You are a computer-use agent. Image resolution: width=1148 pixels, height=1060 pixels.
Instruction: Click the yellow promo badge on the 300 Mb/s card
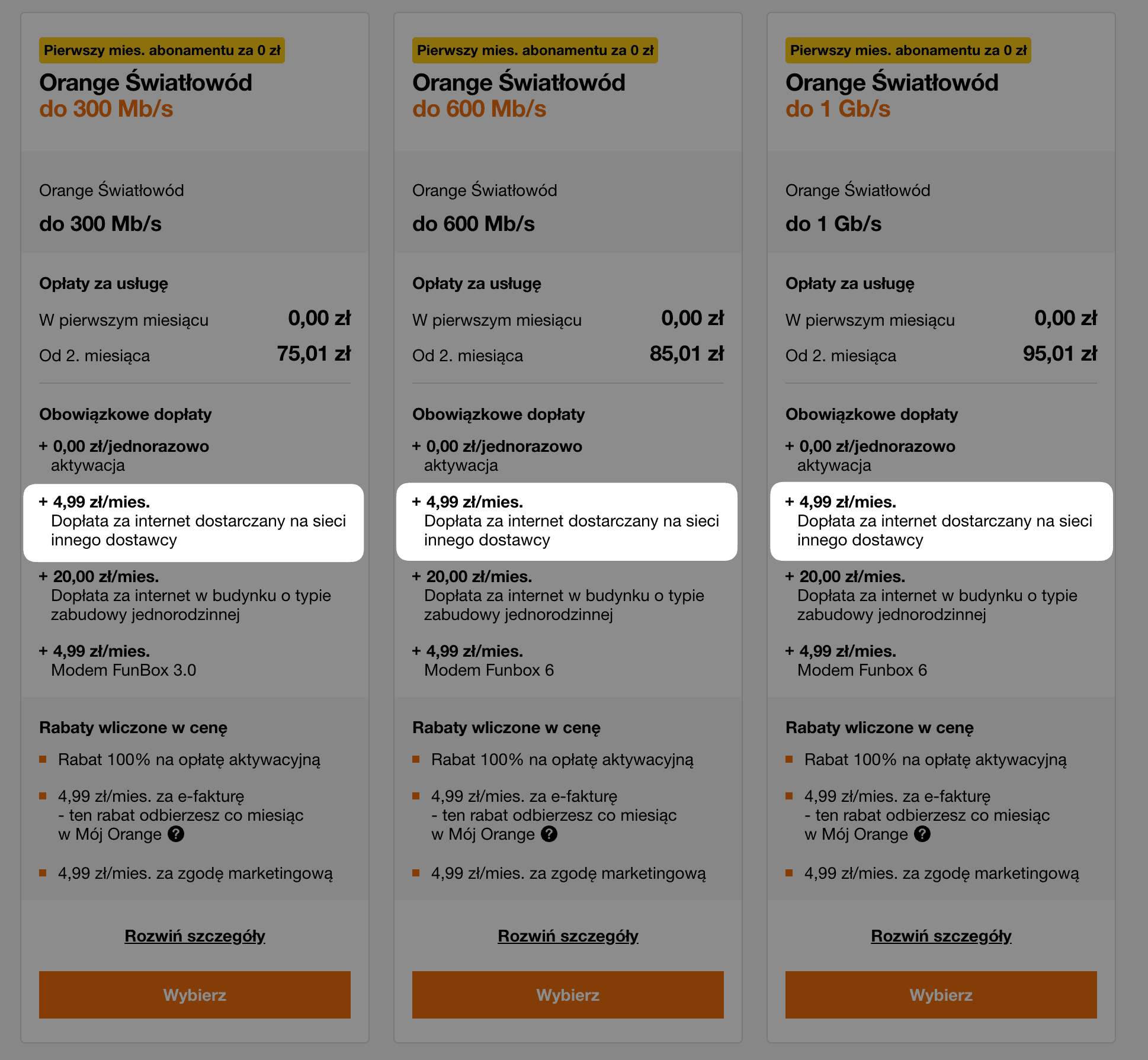(x=162, y=50)
